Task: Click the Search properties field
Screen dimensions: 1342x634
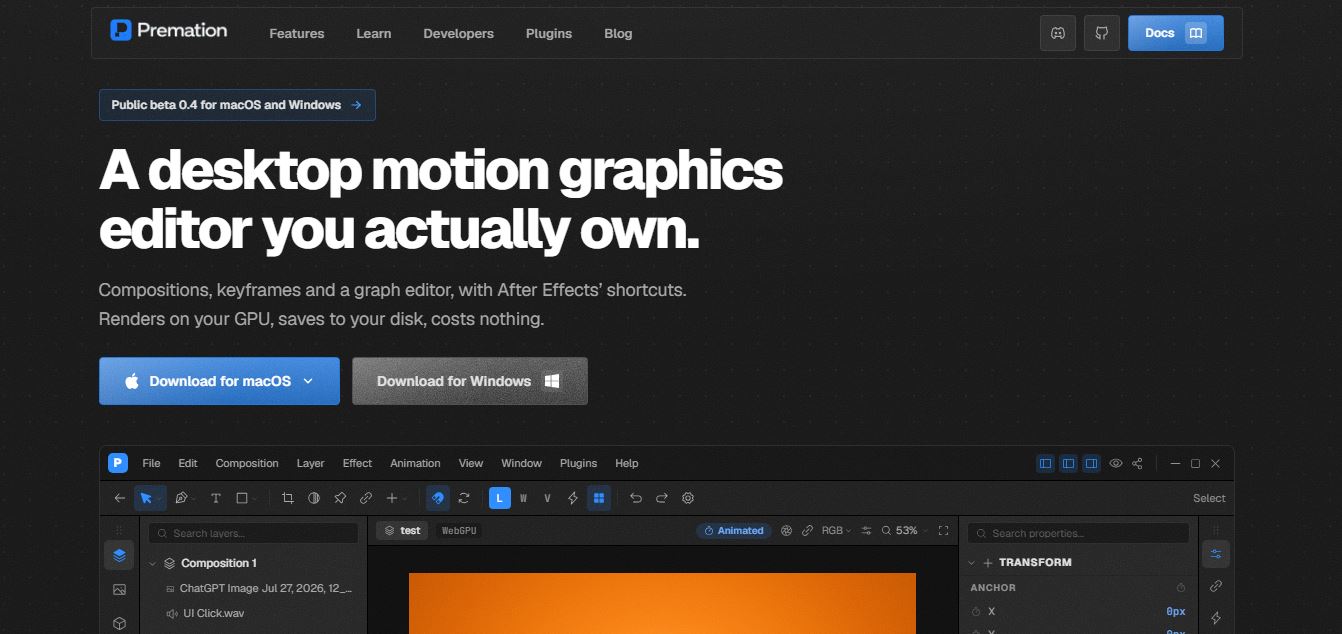Action: tap(1078, 534)
